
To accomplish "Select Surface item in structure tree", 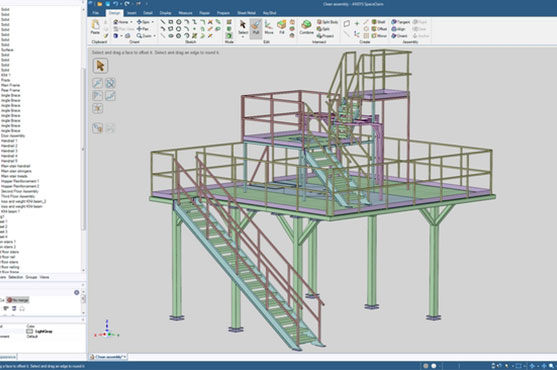I will coord(7,50).
